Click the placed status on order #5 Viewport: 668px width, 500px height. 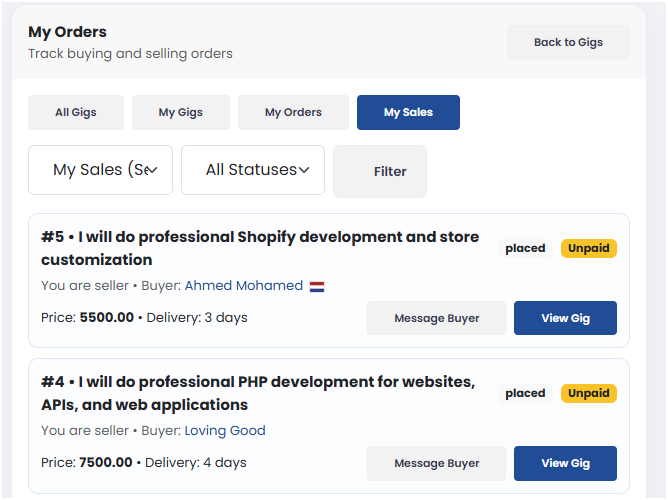[x=525, y=248]
